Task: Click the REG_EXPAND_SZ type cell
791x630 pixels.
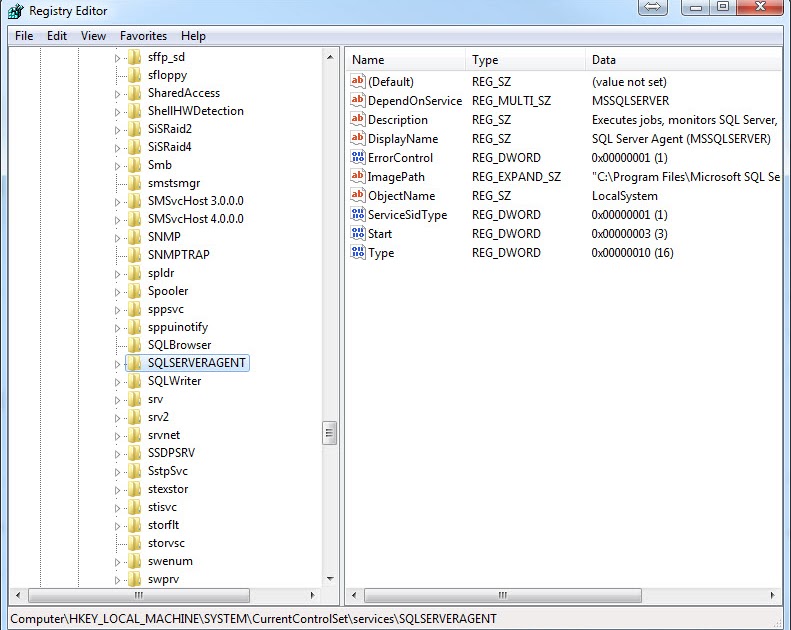Action: (x=516, y=177)
